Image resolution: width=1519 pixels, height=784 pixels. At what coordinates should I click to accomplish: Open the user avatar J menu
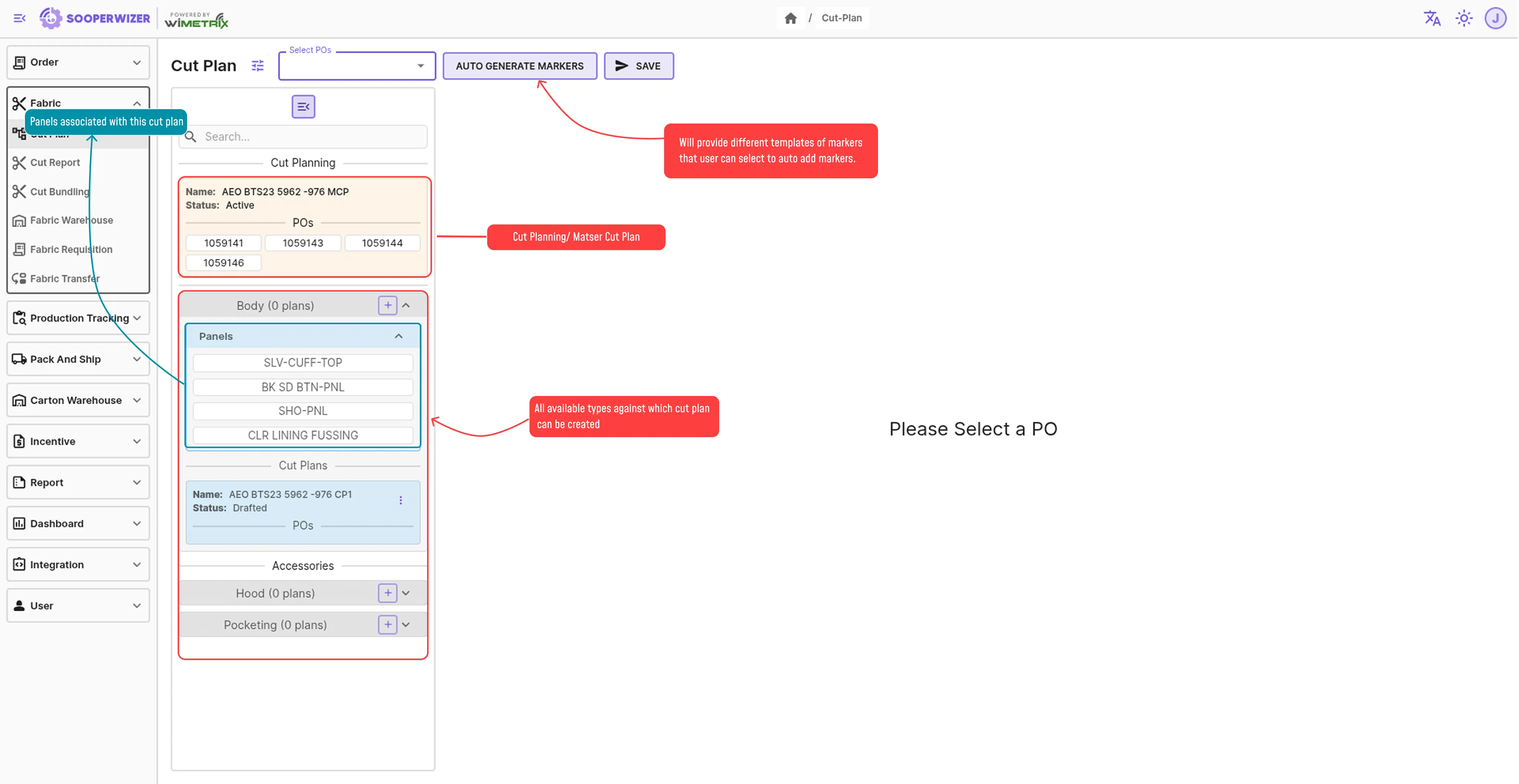(x=1495, y=18)
